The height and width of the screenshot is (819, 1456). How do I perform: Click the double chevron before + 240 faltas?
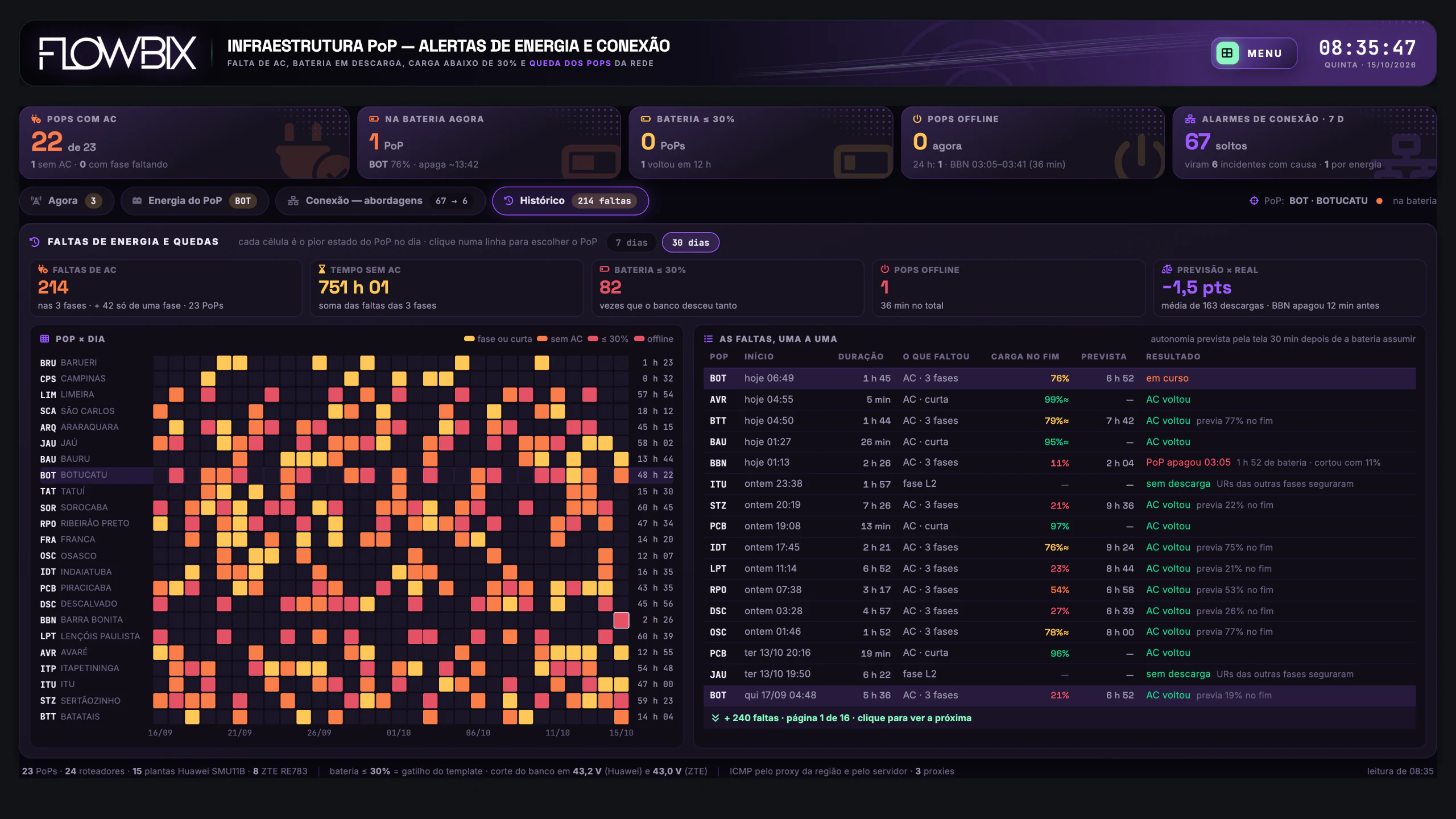point(715,718)
